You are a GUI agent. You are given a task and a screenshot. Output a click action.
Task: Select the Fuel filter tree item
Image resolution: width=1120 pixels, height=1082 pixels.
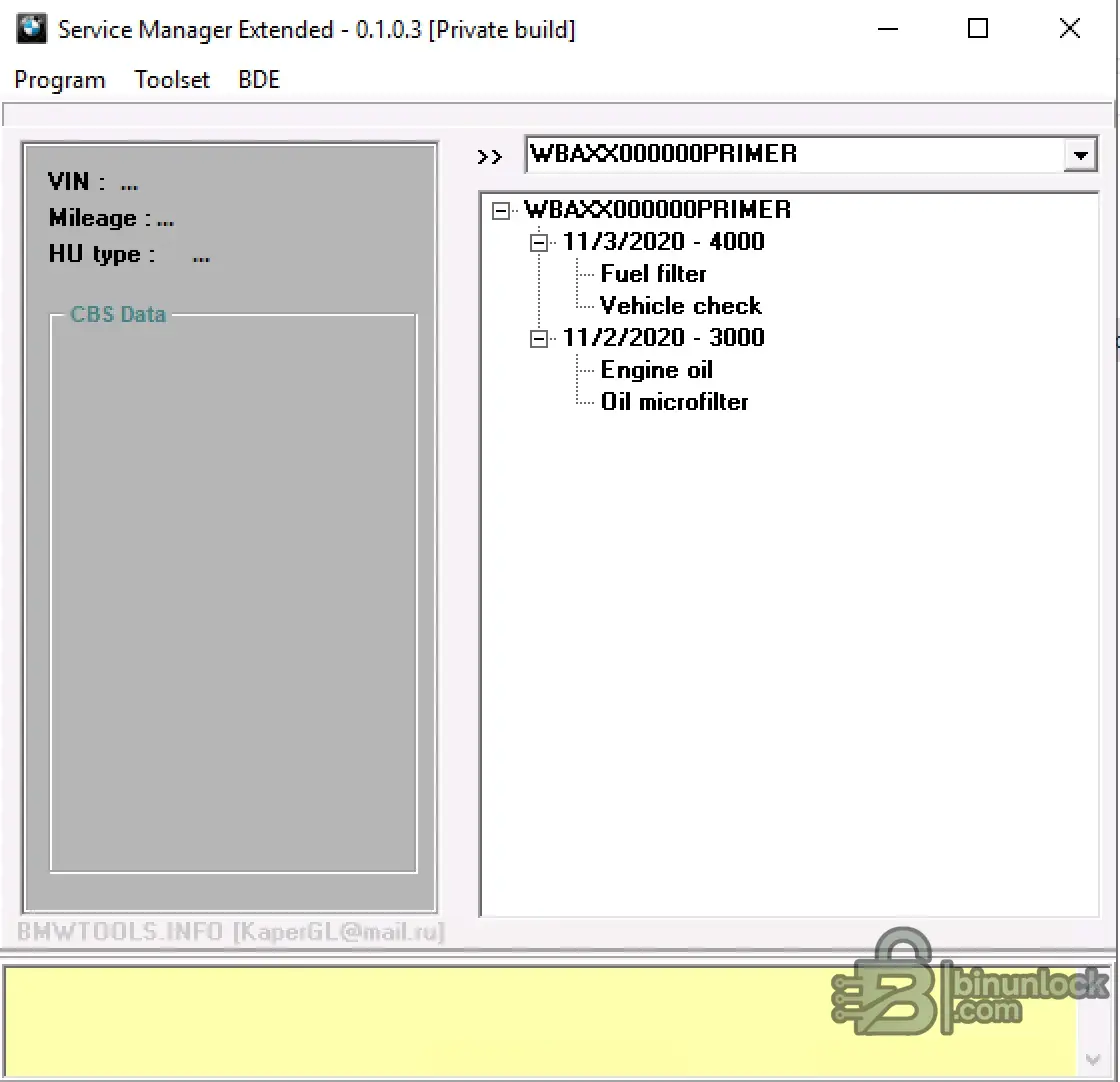point(653,274)
